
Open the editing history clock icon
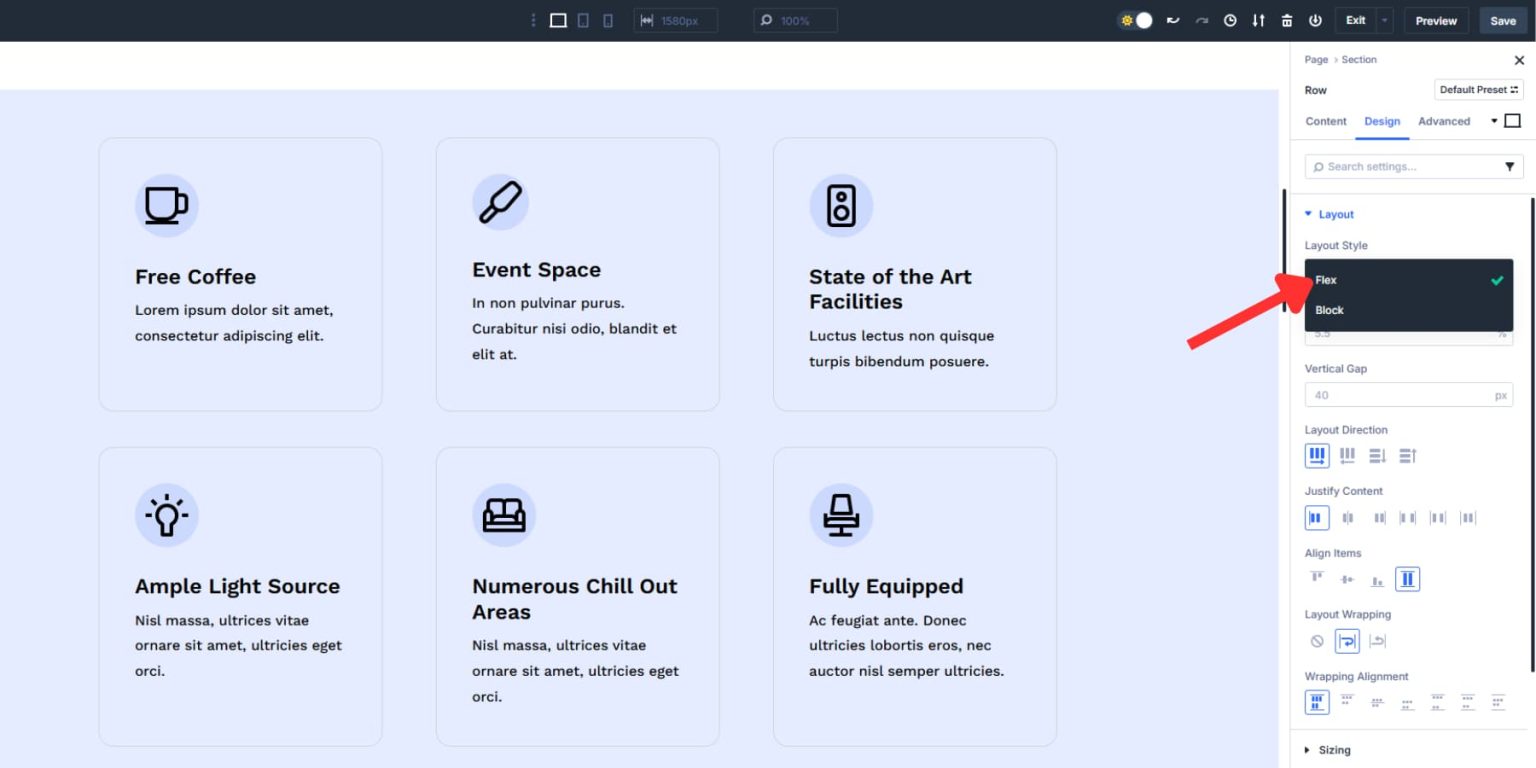[1230, 20]
